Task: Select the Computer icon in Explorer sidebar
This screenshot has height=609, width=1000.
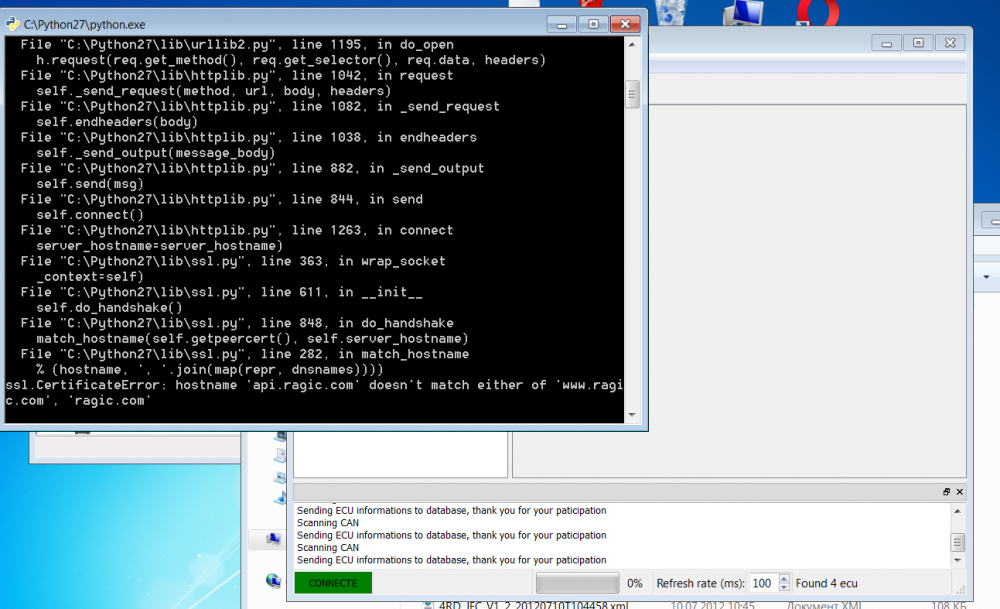Action: [274, 539]
